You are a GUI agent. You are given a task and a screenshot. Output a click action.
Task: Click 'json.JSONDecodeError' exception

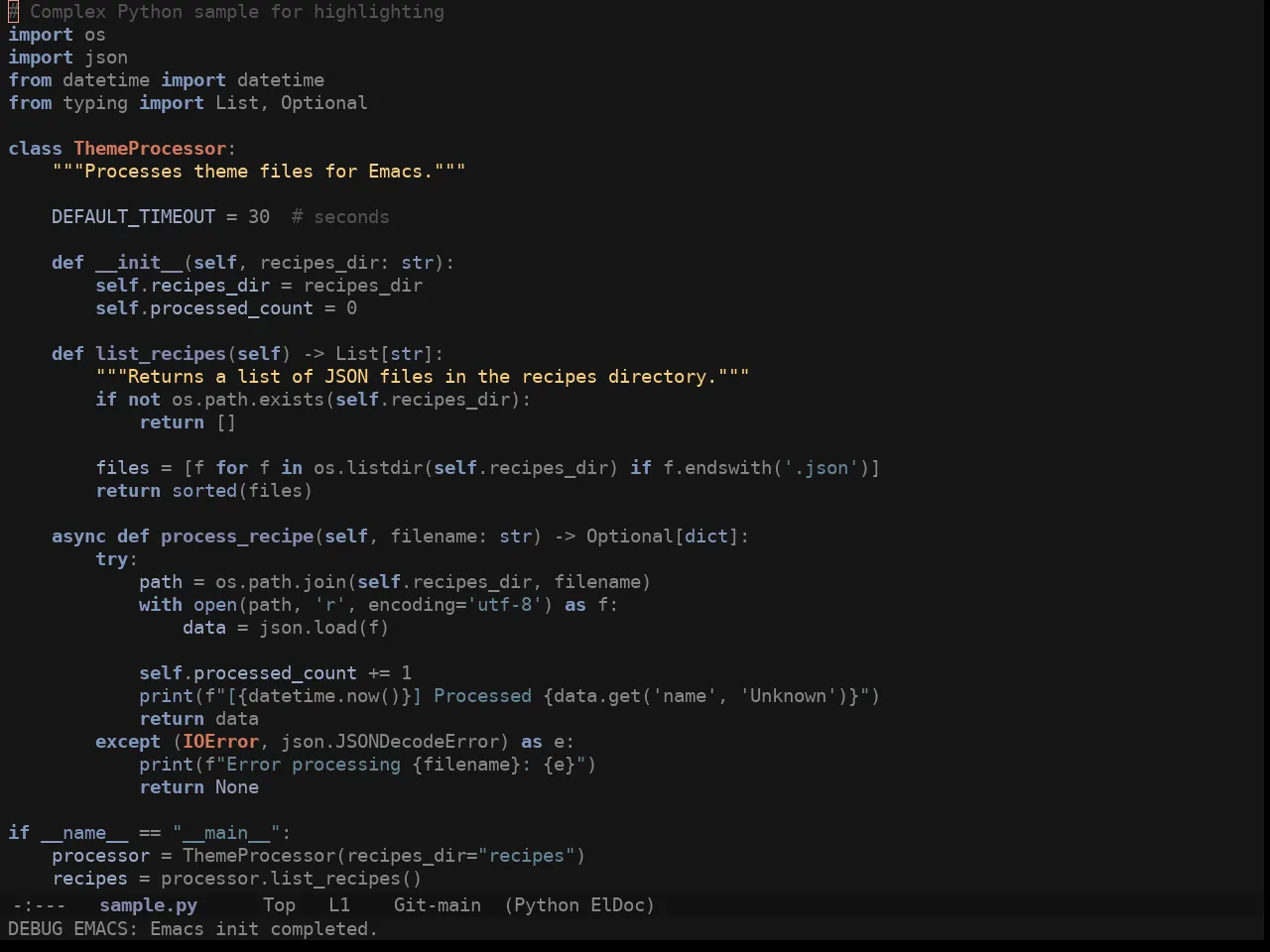[x=390, y=742]
